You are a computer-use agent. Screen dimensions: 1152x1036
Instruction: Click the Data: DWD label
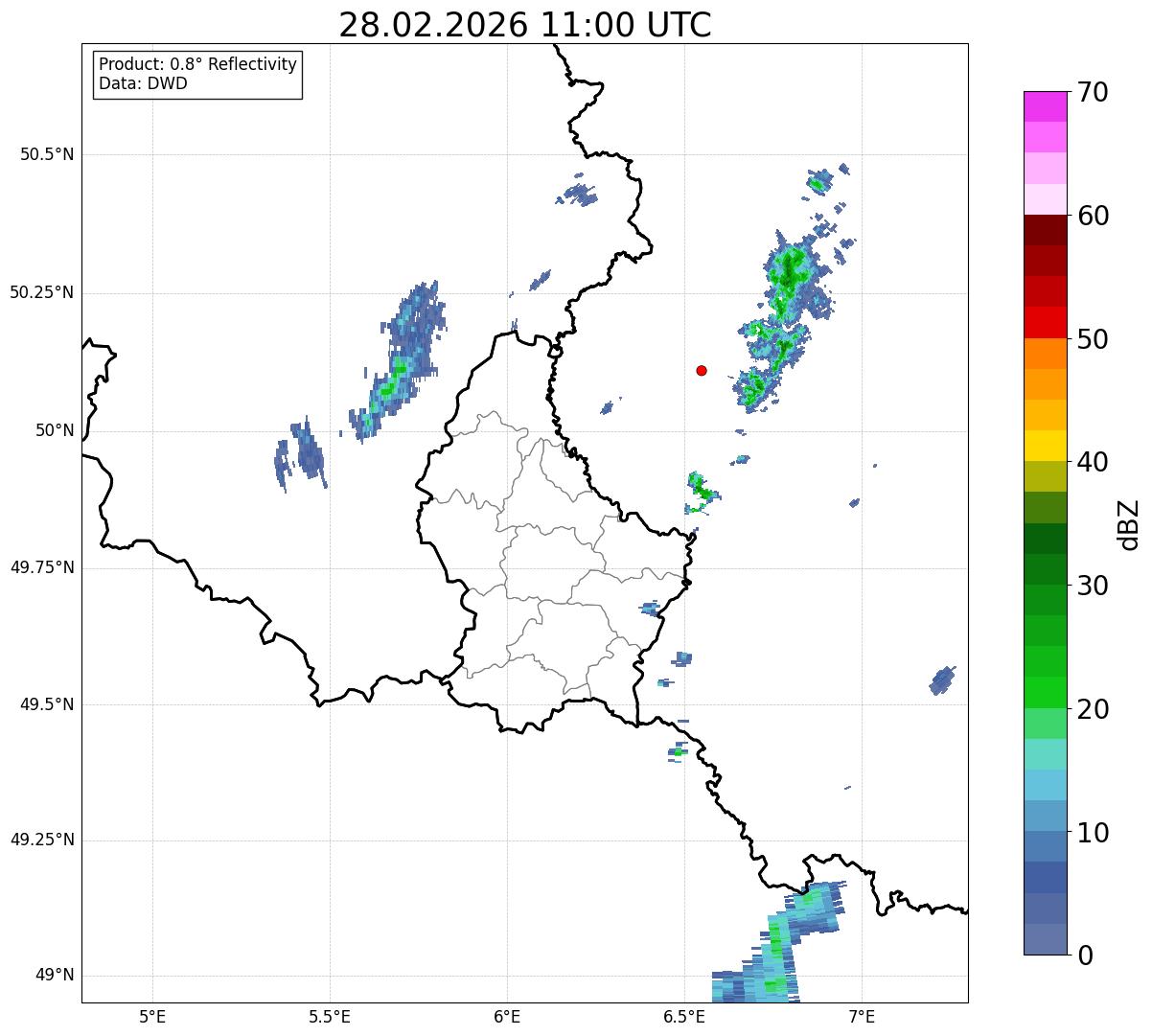coord(143,83)
